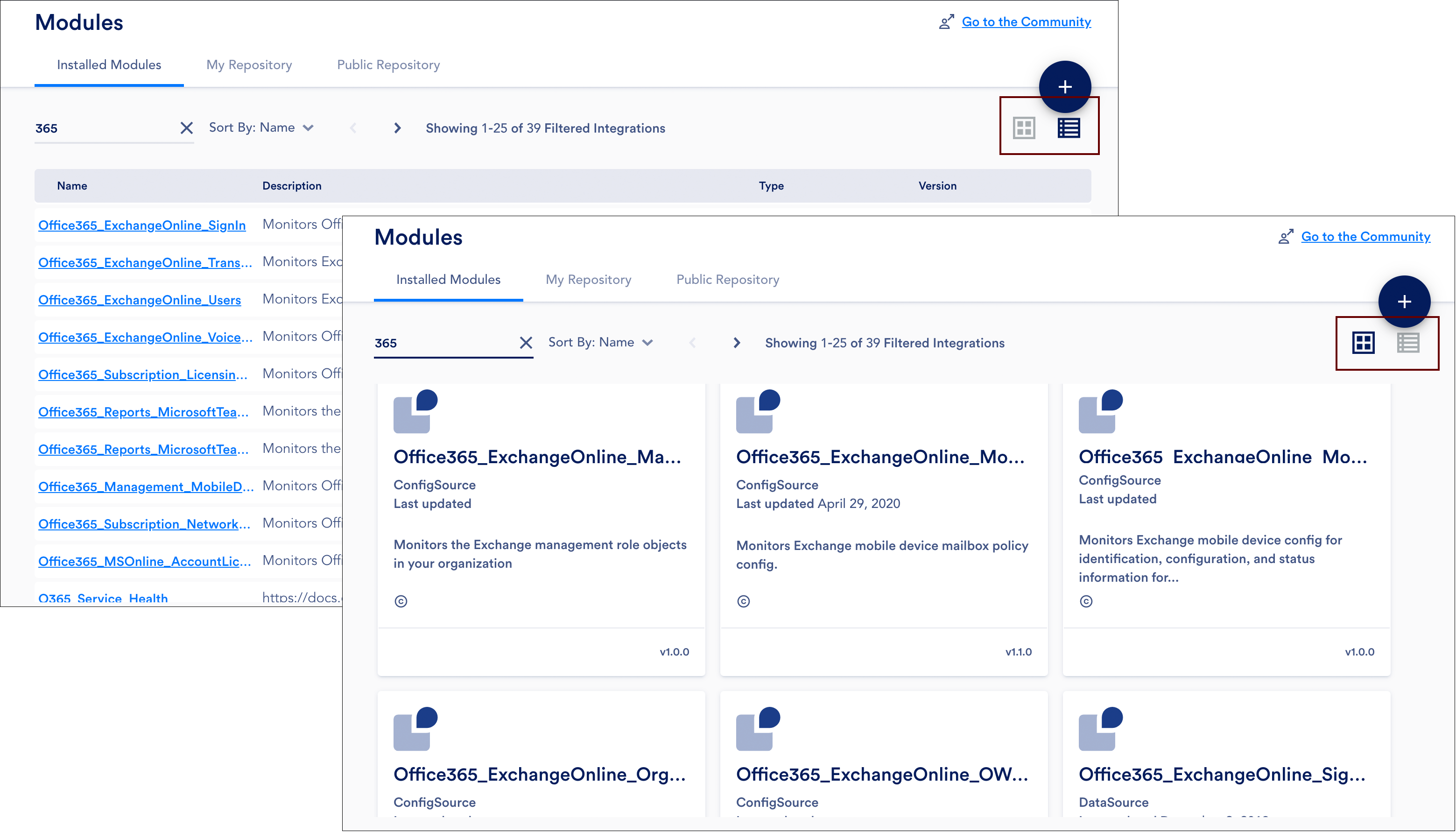Open My Repository tab in front window

click(x=588, y=279)
